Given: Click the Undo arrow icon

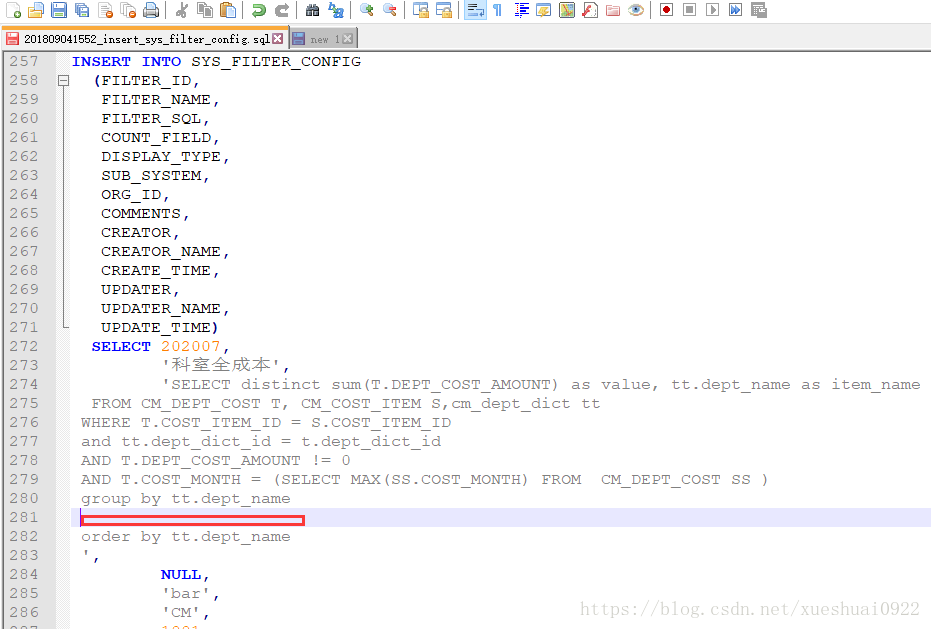Looking at the screenshot, I should click(258, 11).
